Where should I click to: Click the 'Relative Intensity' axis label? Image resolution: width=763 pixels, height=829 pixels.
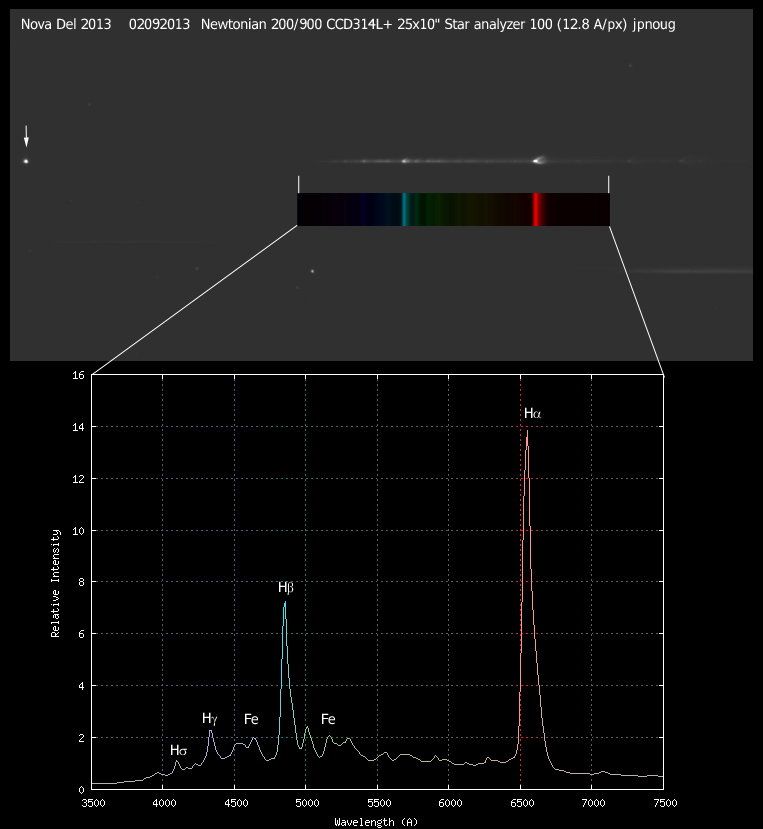tap(56, 583)
